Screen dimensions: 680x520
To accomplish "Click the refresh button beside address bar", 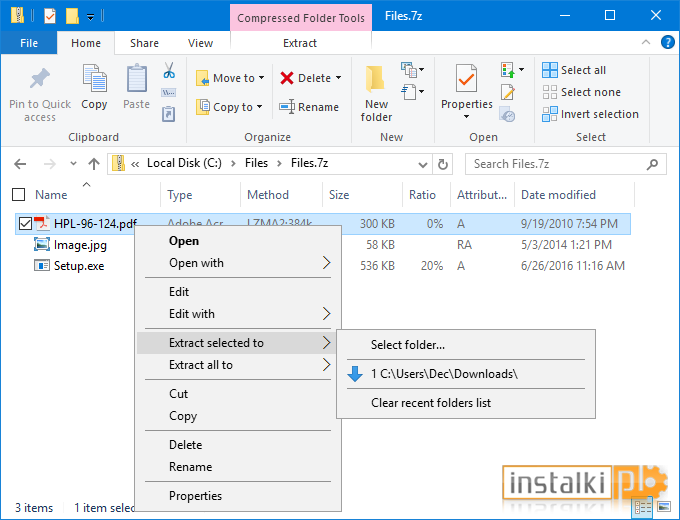I will (442, 164).
